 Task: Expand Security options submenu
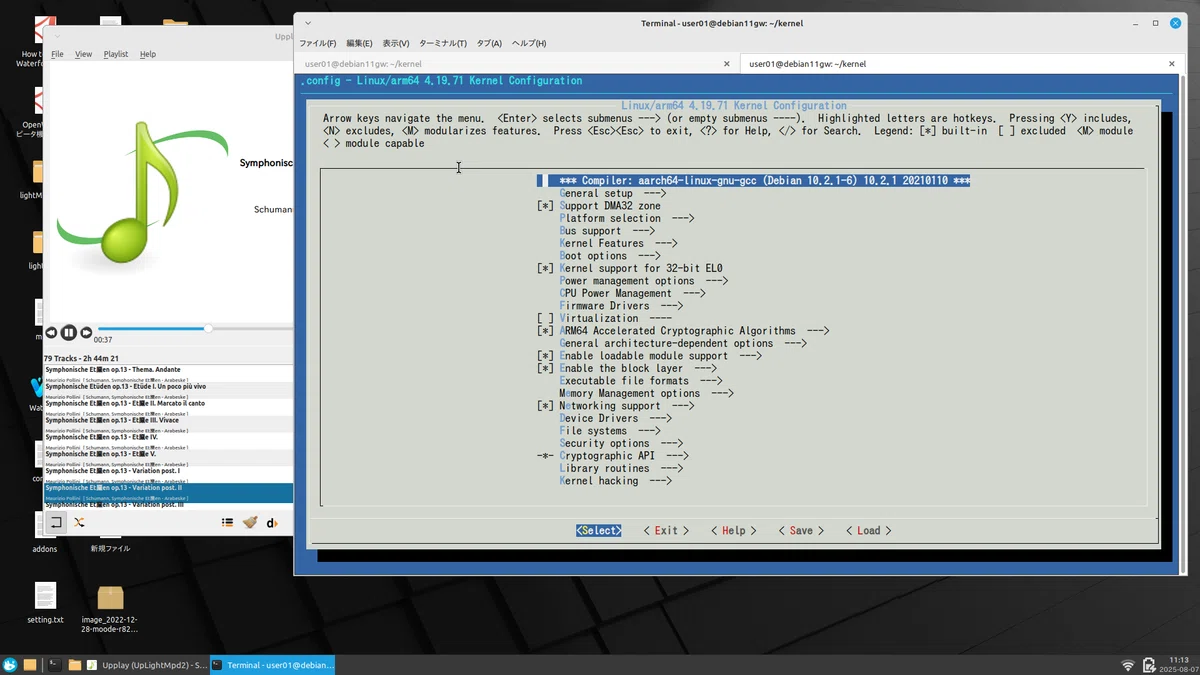622,443
